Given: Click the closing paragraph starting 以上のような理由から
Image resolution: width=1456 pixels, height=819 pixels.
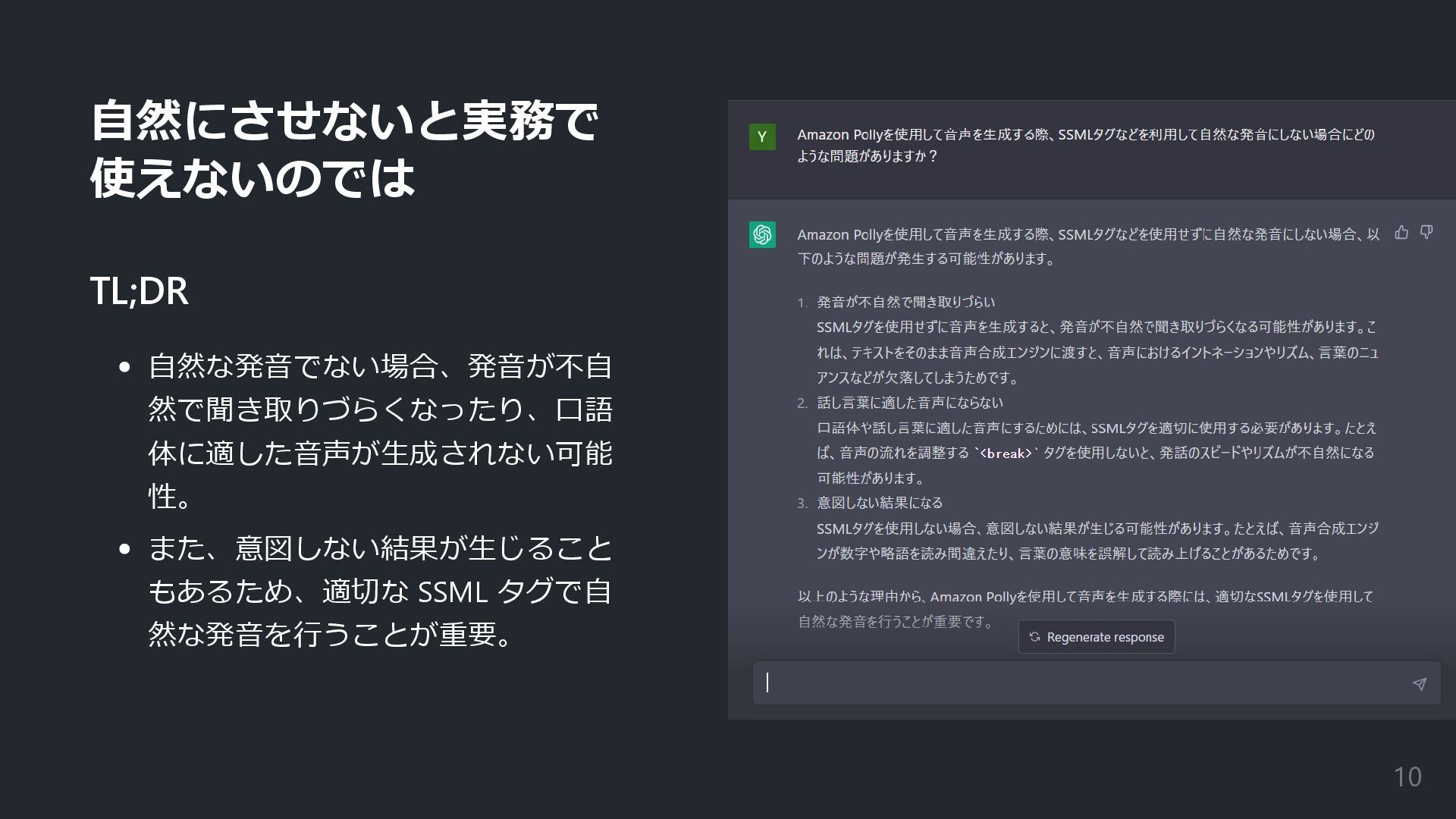Looking at the screenshot, I should pyautogui.click(x=1086, y=609).
